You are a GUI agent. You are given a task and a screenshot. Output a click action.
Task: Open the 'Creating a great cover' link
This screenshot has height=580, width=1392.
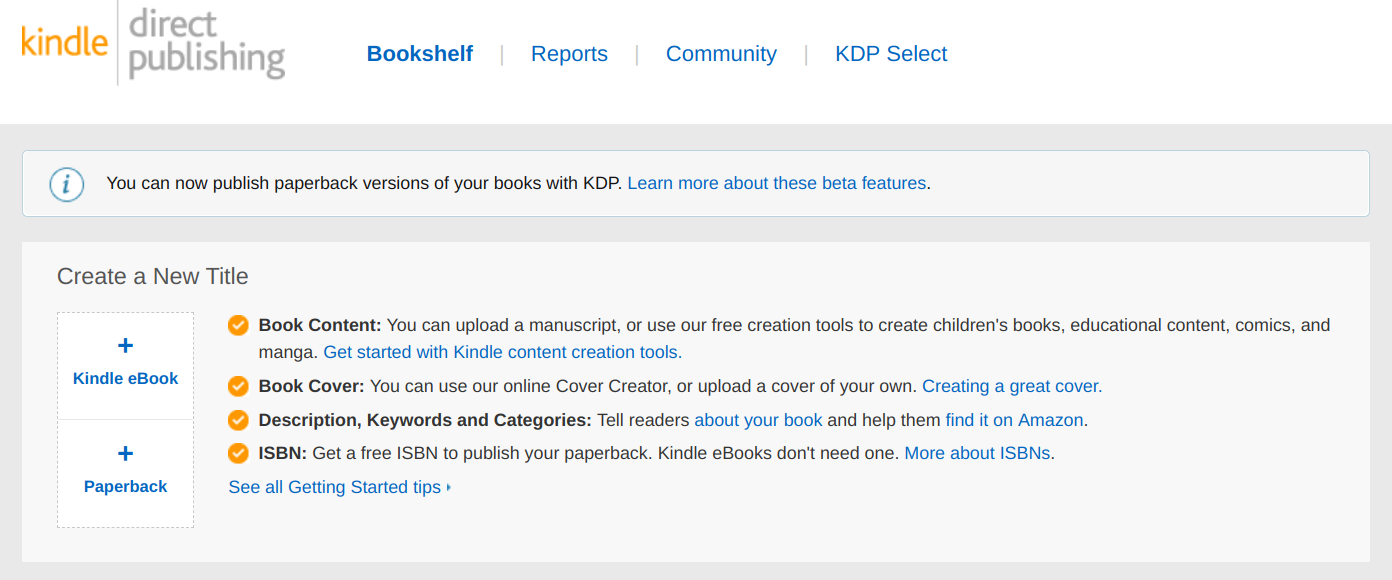[1012, 386]
